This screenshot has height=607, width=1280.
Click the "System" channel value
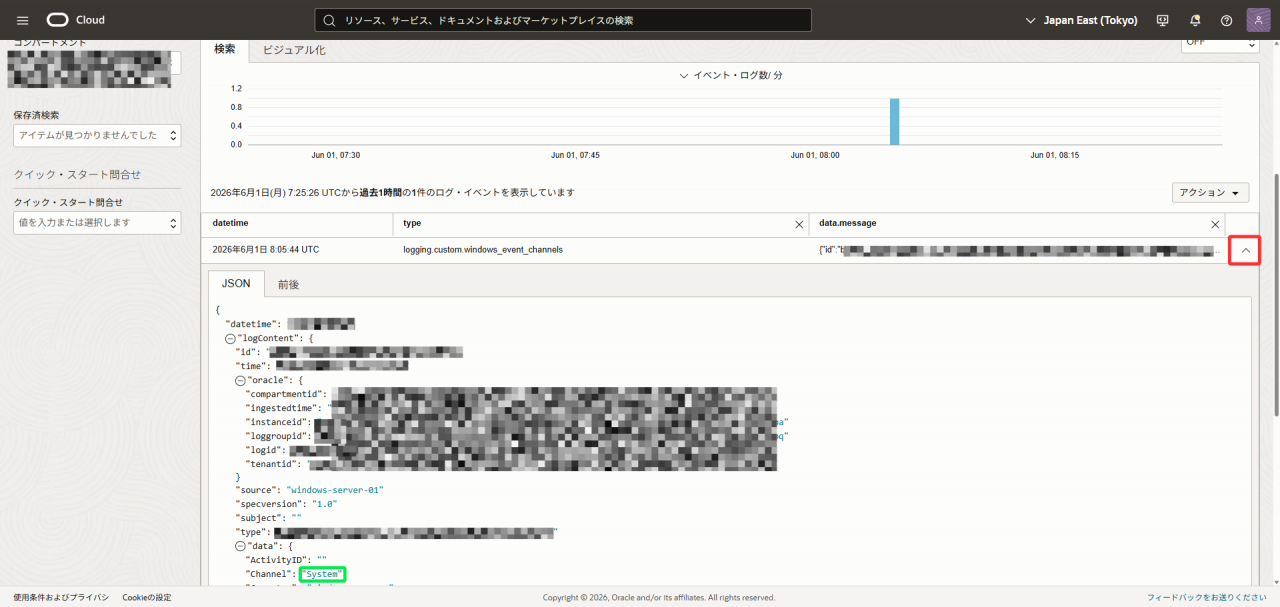[x=322, y=574]
